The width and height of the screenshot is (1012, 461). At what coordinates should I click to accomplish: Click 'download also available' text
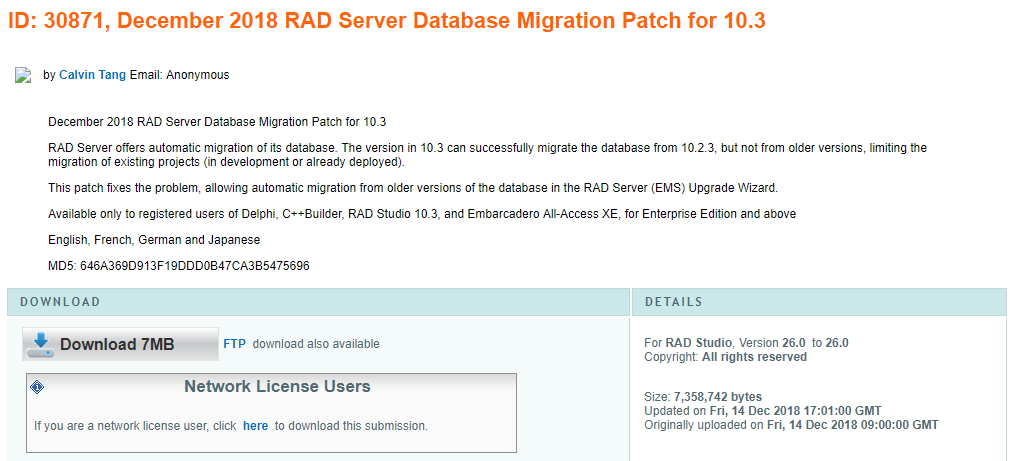click(x=316, y=344)
